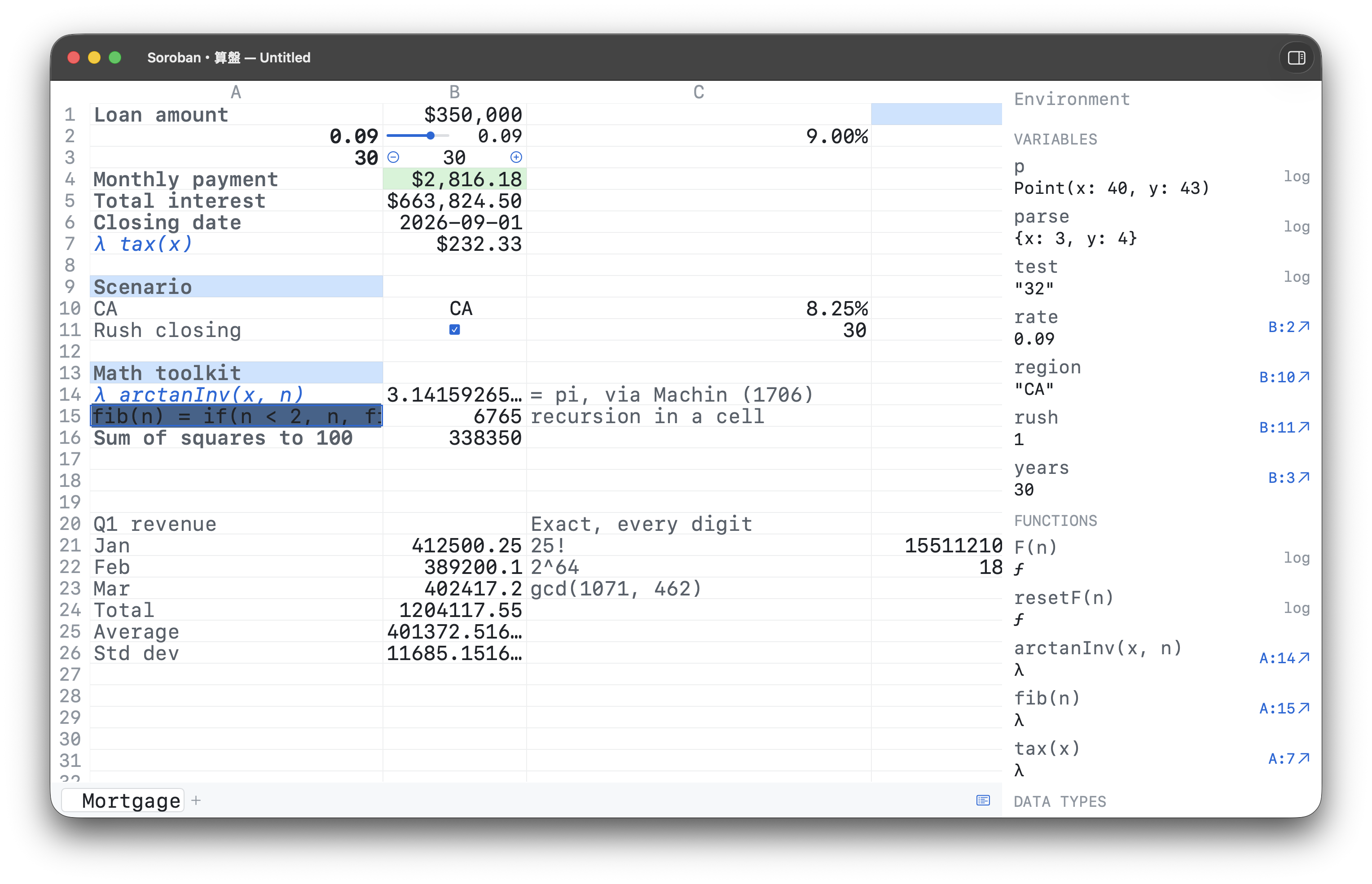Screen dimensions: 1372x884
Task: Add a new sheet with the plus icon
Action: pyautogui.click(x=196, y=800)
